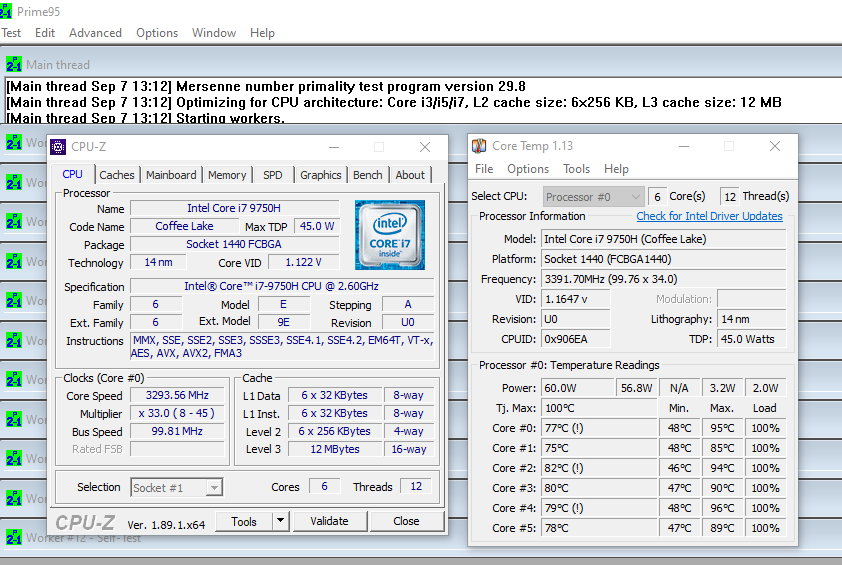Open Prime95 Help menu
The width and height of the screenshot is (842, 565).
coord(262,33)
